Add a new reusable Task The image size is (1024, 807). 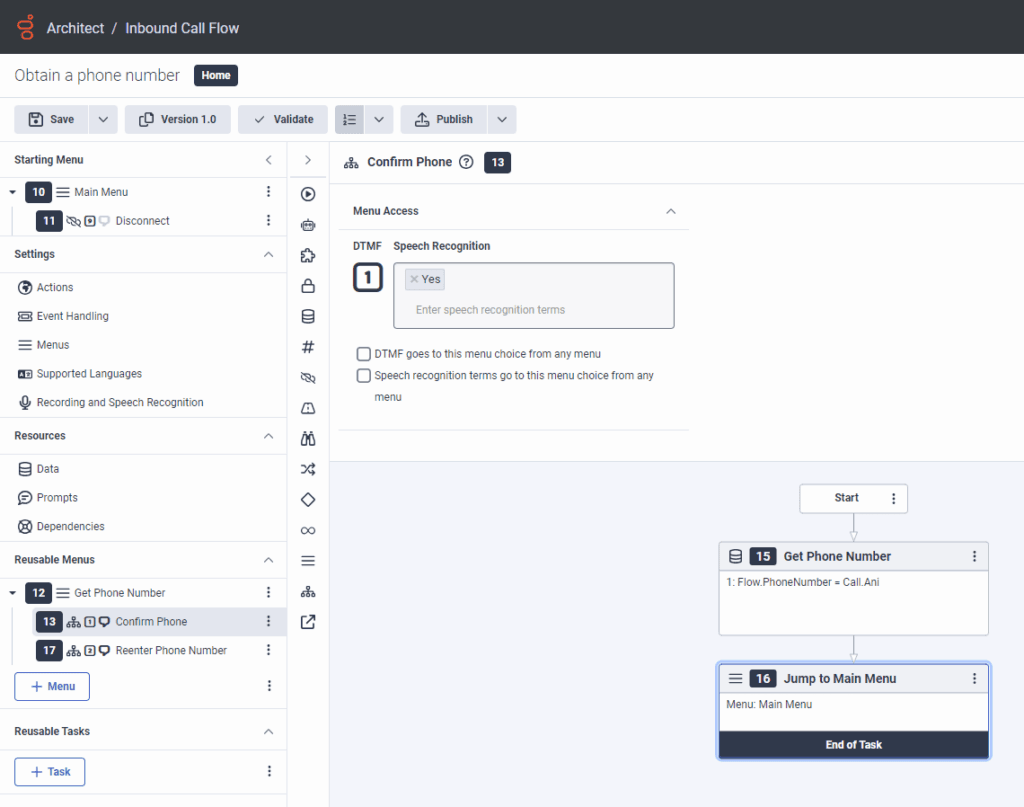[x=49, y=772]
